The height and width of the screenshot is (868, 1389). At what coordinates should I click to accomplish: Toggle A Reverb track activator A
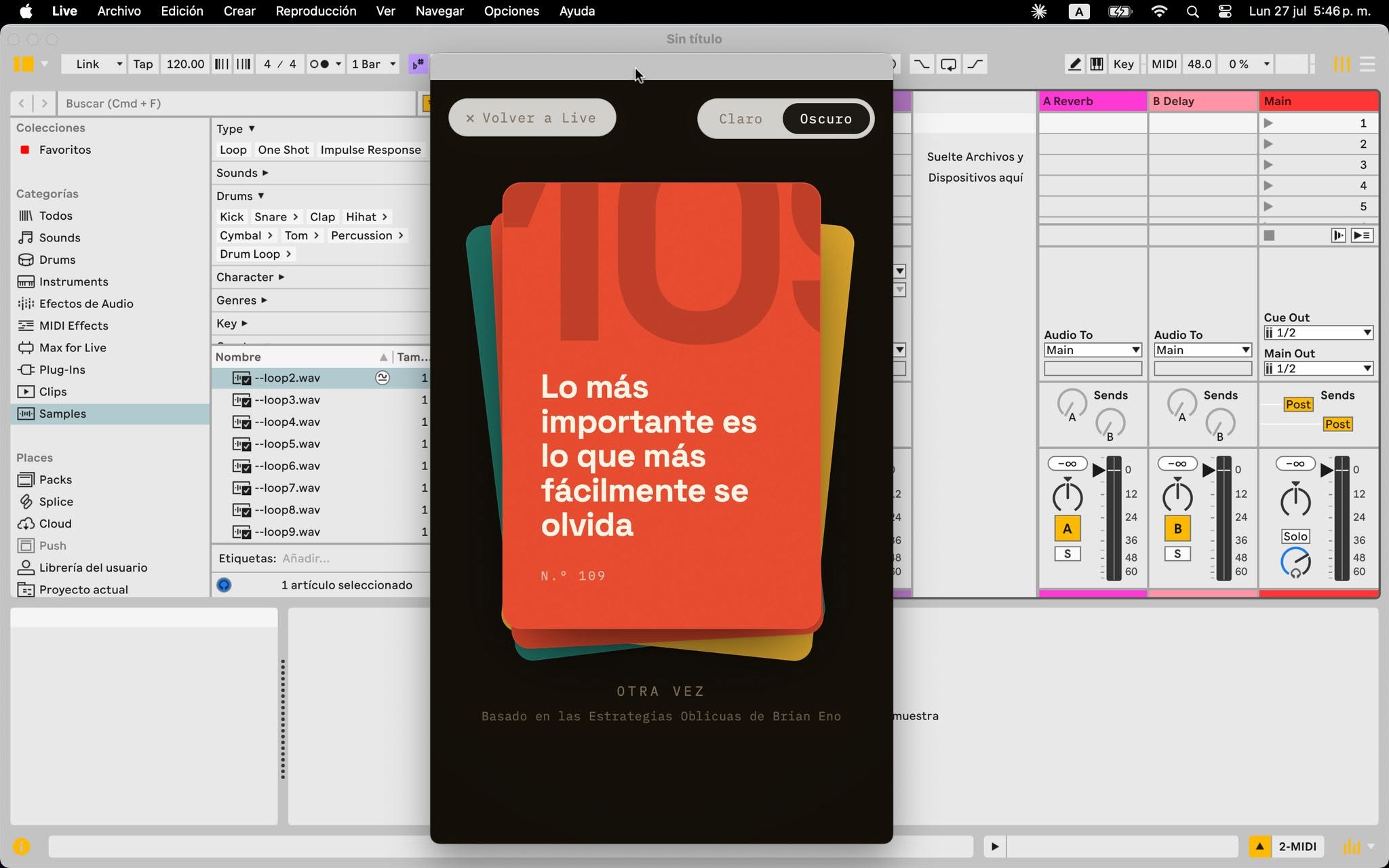(1067, 529)
